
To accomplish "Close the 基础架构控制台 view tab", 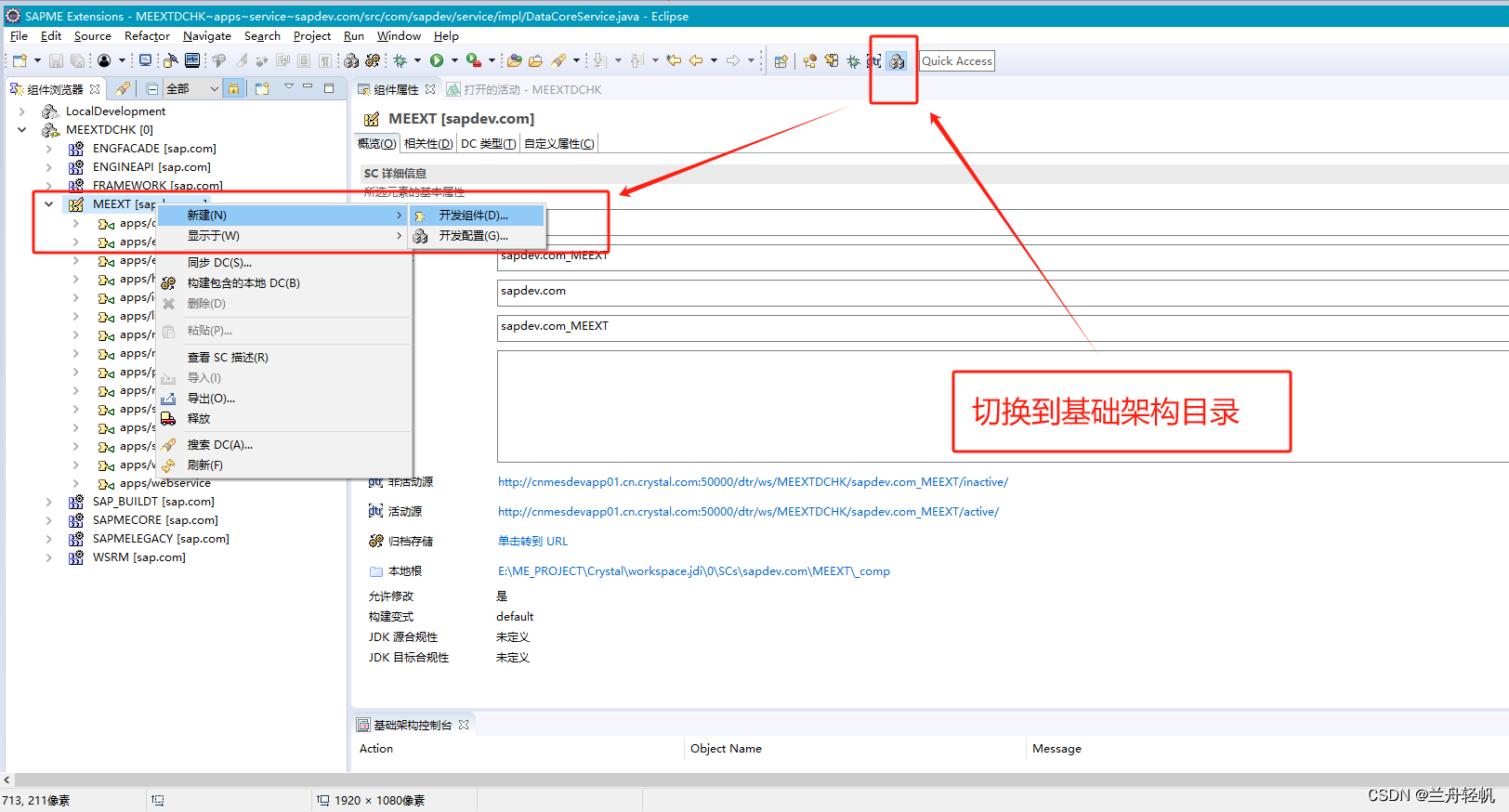I will point(464,725).
